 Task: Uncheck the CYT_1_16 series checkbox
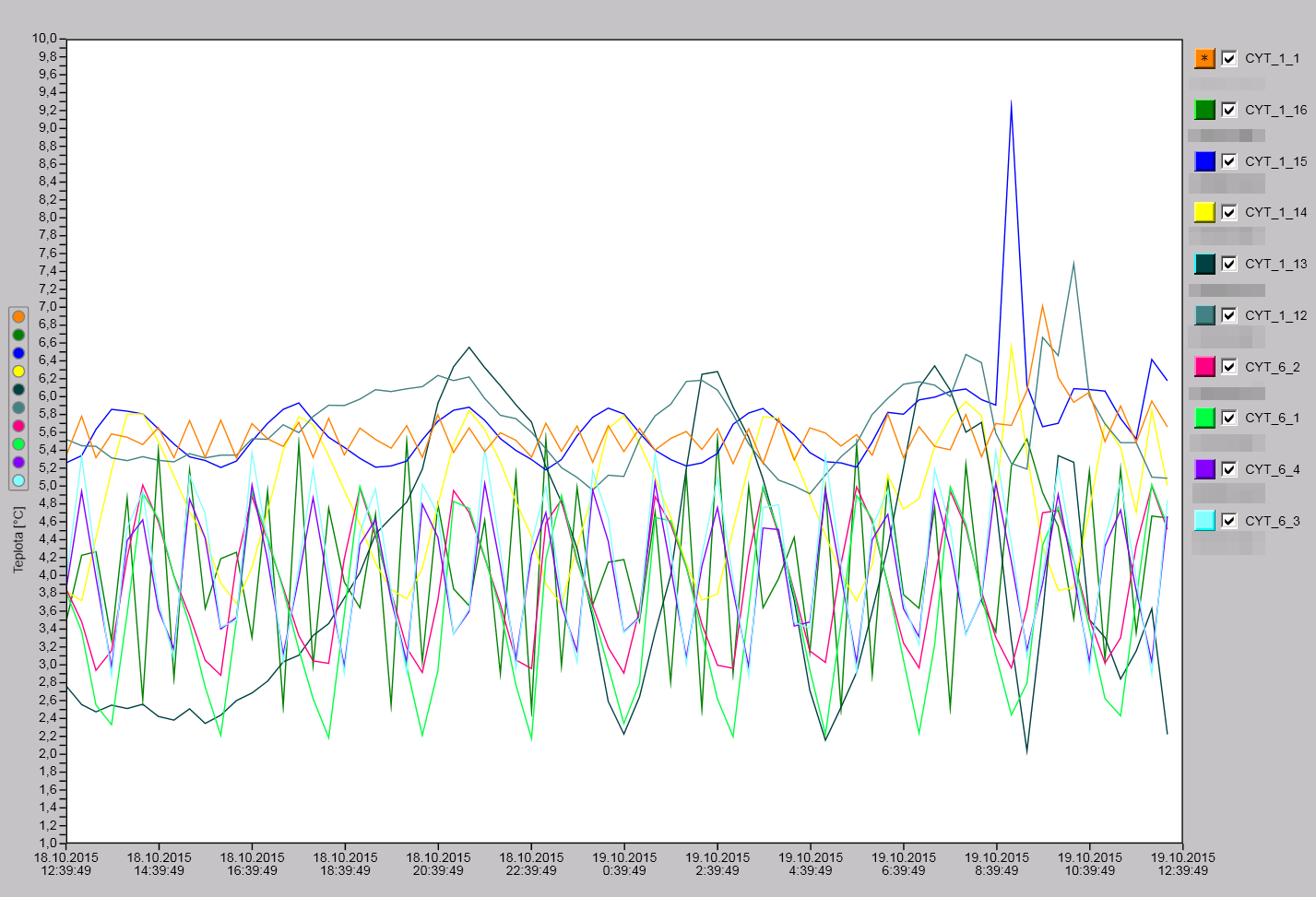[1229, 110]
